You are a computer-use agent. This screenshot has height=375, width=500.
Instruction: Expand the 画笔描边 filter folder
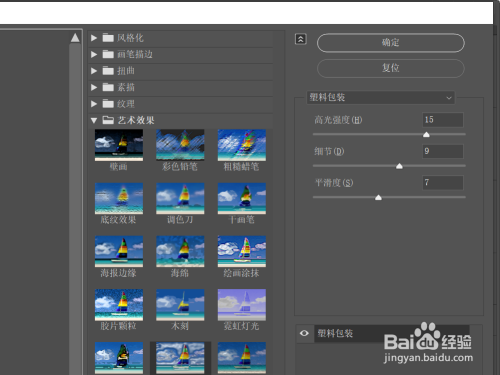click(x=94, y=54)
